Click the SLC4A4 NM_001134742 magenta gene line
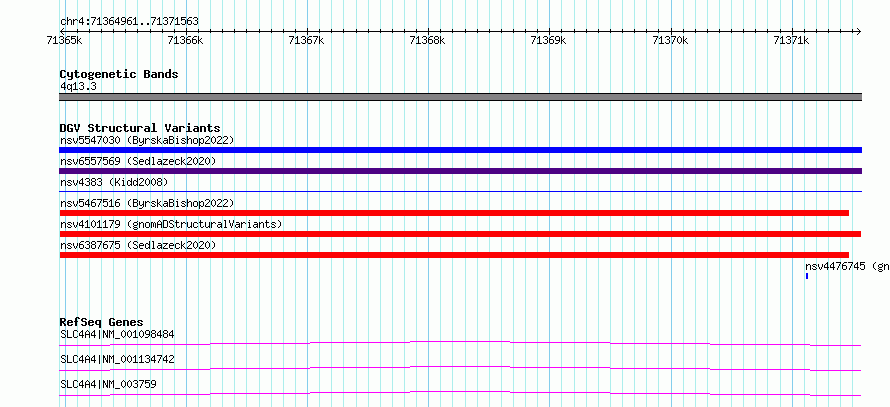Image resolution: width=890 pixels, height=407 pixels. pos(460,368)
